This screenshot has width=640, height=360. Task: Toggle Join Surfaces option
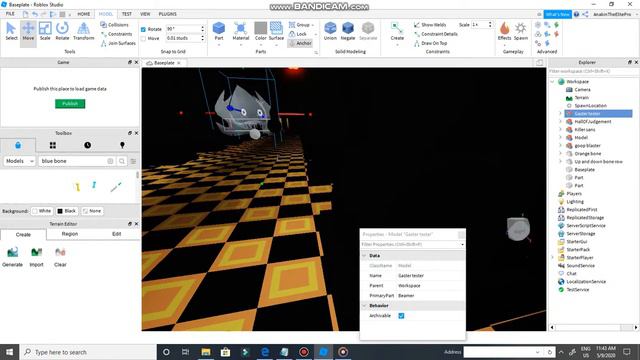[x=118, y=43]
